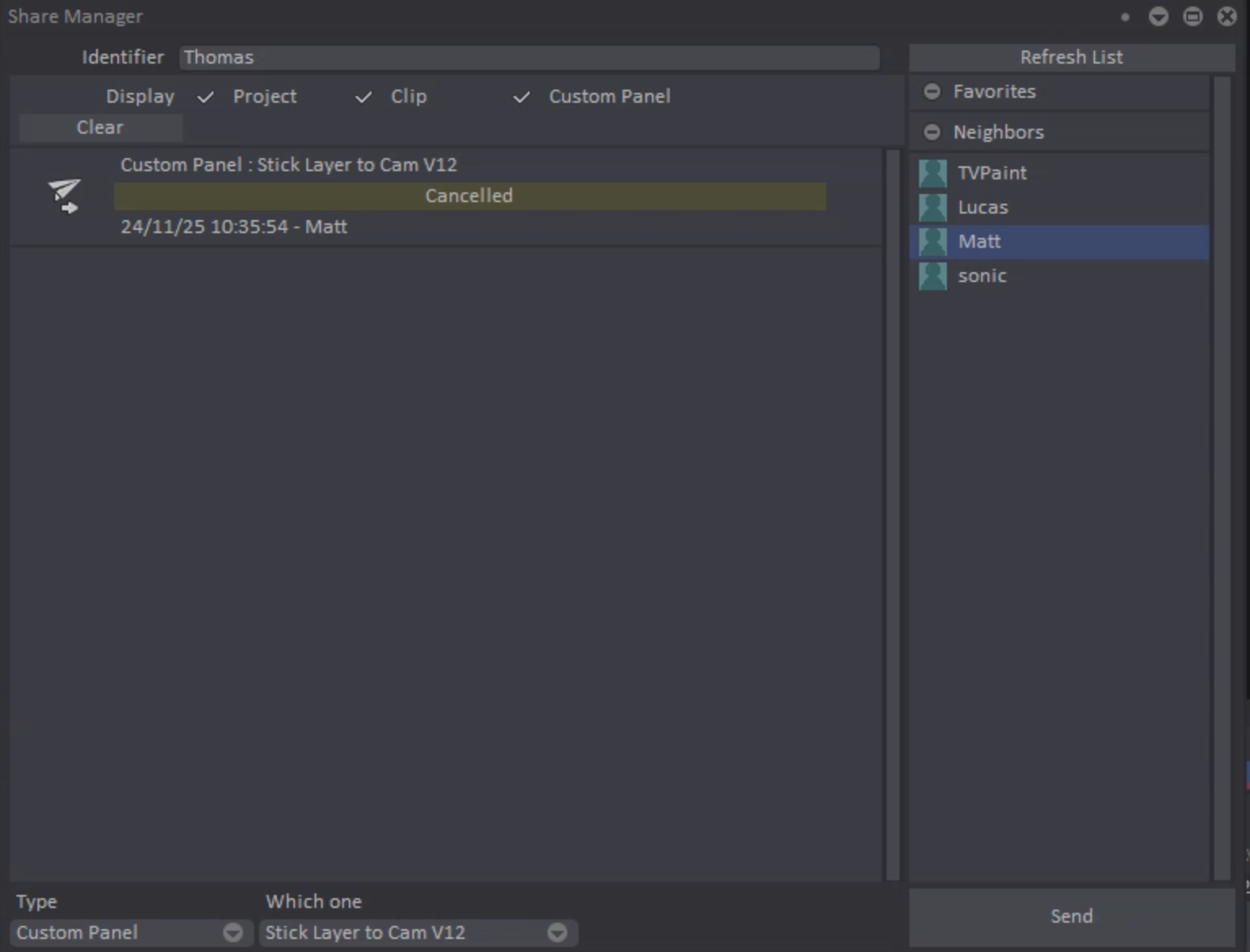Image resolution: width=1250 pixels, height=952 pixels.
Task: Click the paper plane transfer icon
Action: click(x=64, y=196)
